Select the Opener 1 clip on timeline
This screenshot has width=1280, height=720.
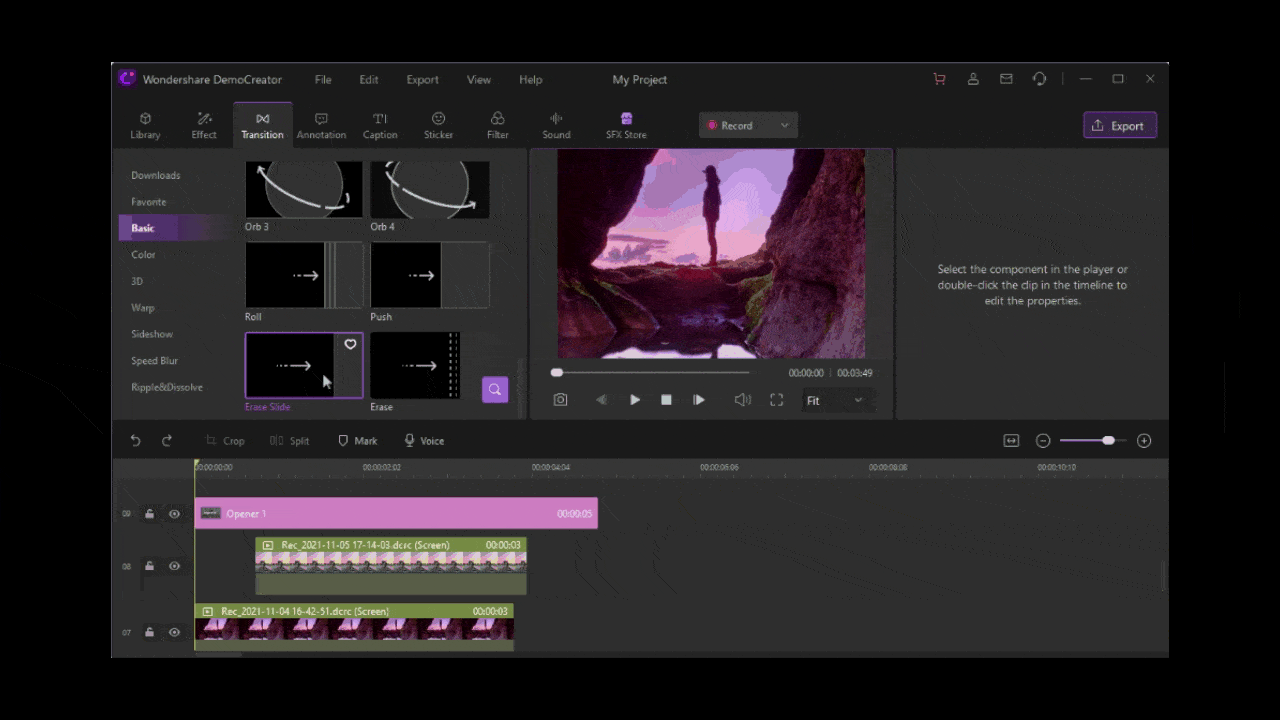click(x=395, y=514)
